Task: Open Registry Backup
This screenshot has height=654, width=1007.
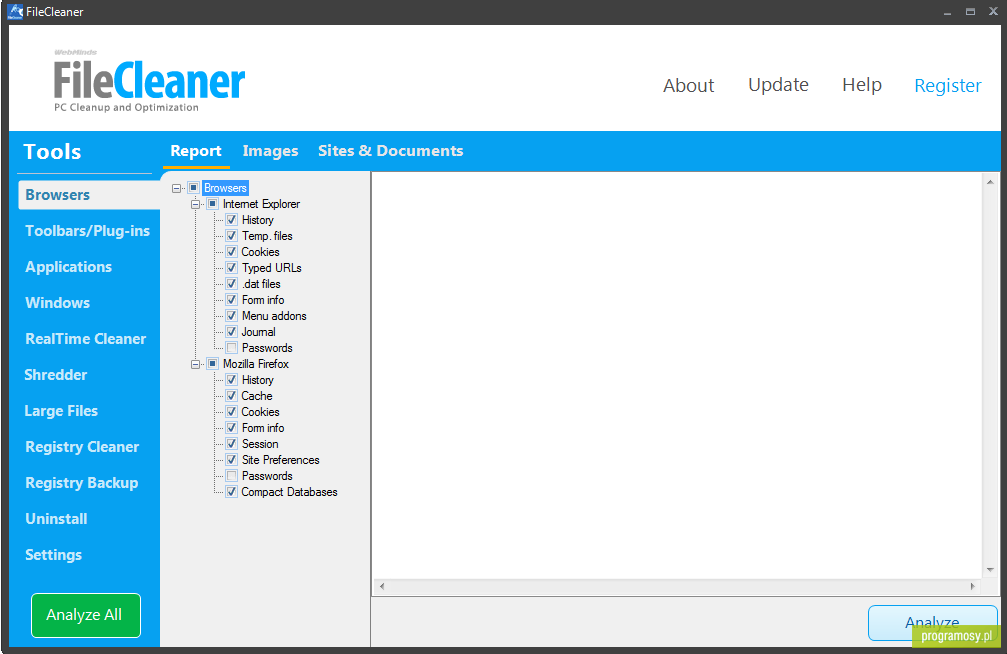Action: point(82,482)
